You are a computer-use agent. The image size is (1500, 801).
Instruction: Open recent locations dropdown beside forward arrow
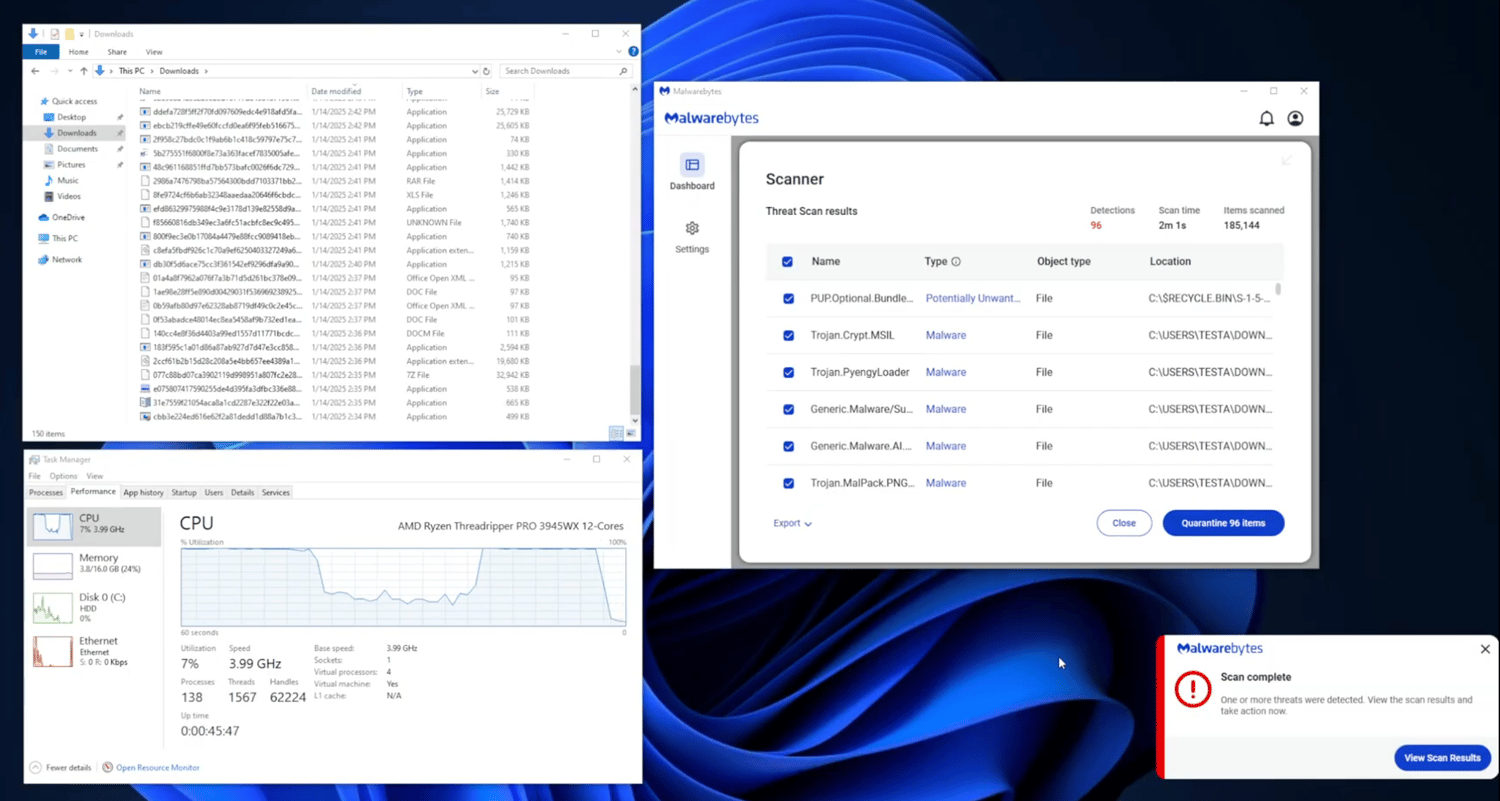click(69, 71)
